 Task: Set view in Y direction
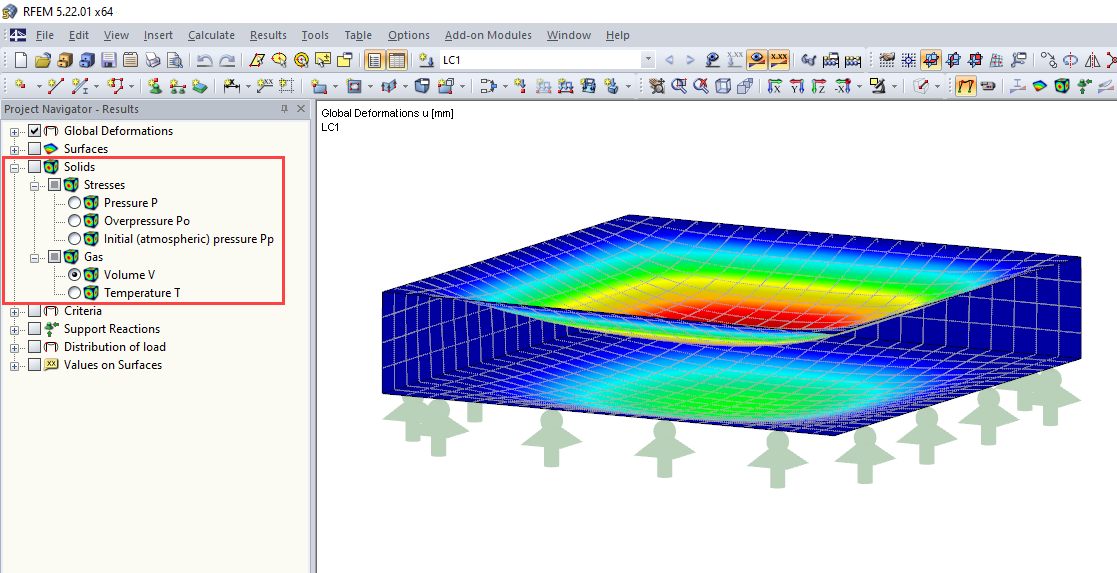click(797, 86)
